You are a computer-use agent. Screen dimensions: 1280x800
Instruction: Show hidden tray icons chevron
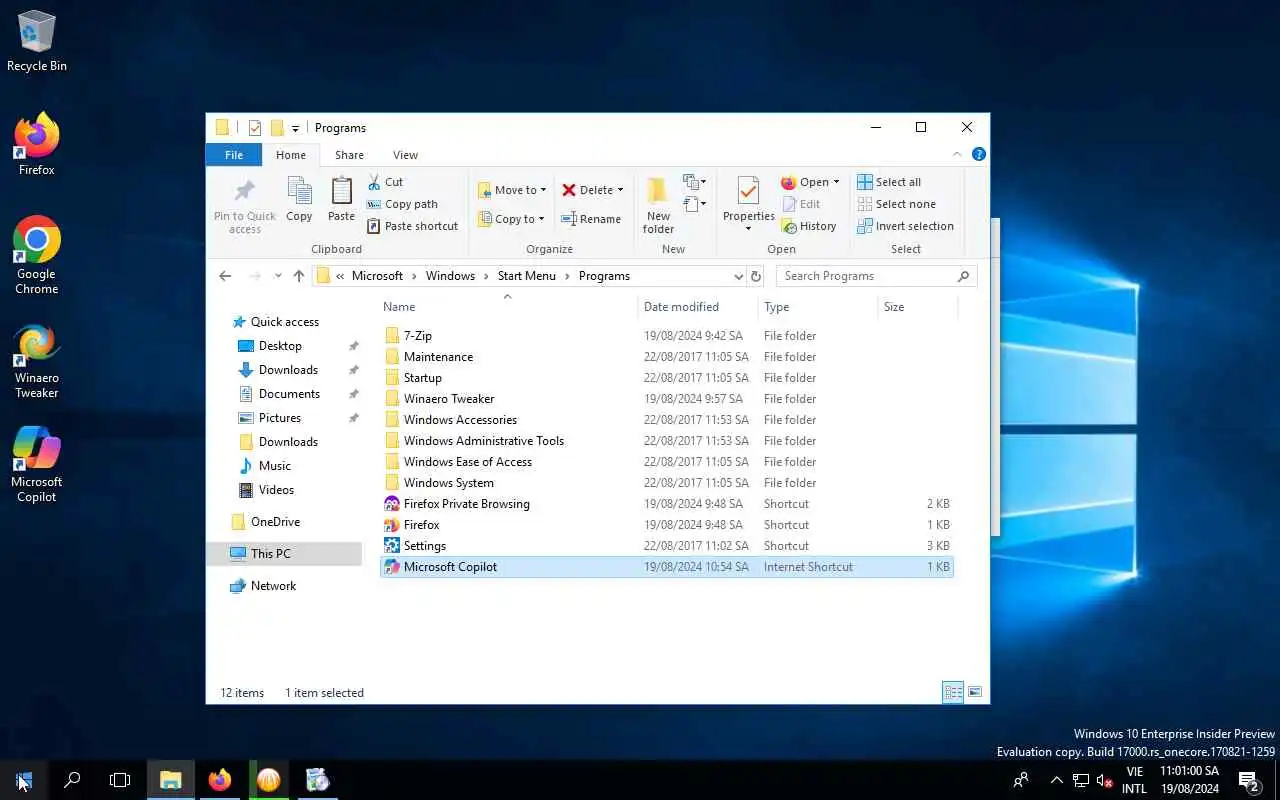pos(1056,780)
